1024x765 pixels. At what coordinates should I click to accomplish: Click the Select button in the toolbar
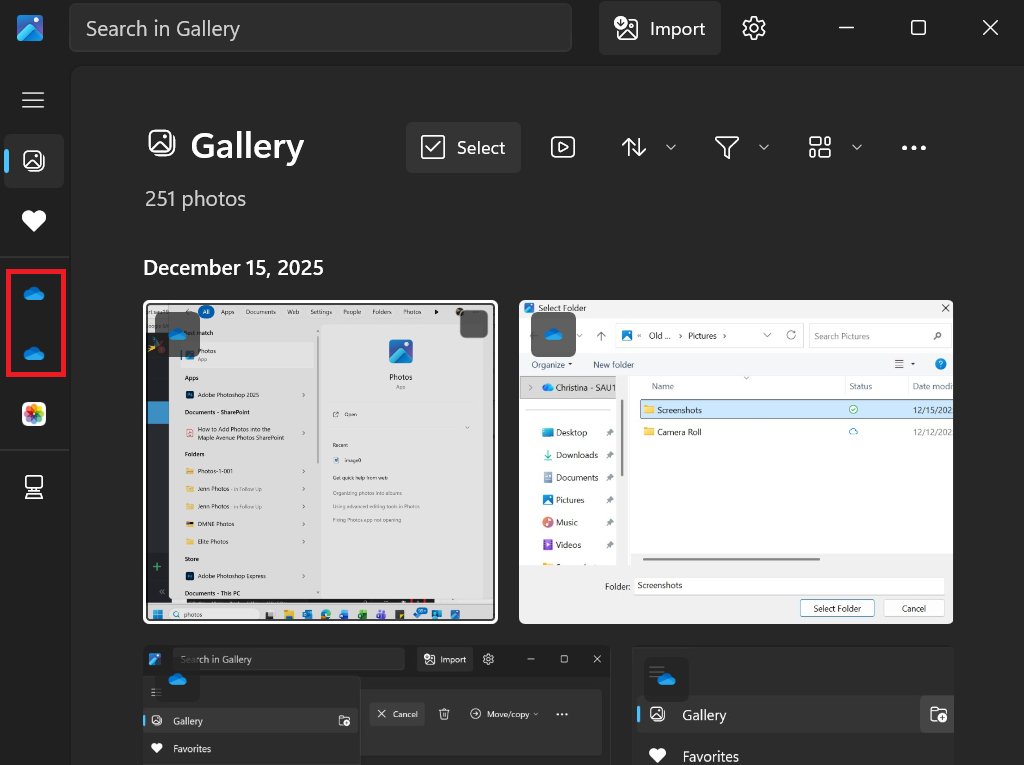pyautogui.click(x=463, y=148)
